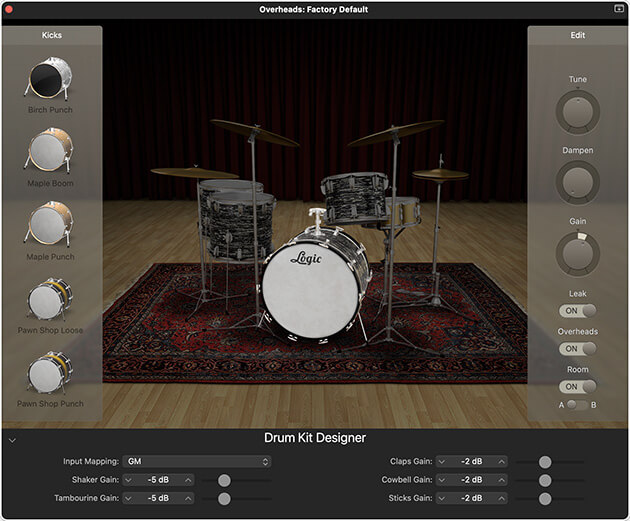The image size is (630, 521).
Task: Pick the Pawn Shop Loose kick
Action: click(x=49, y=297)
